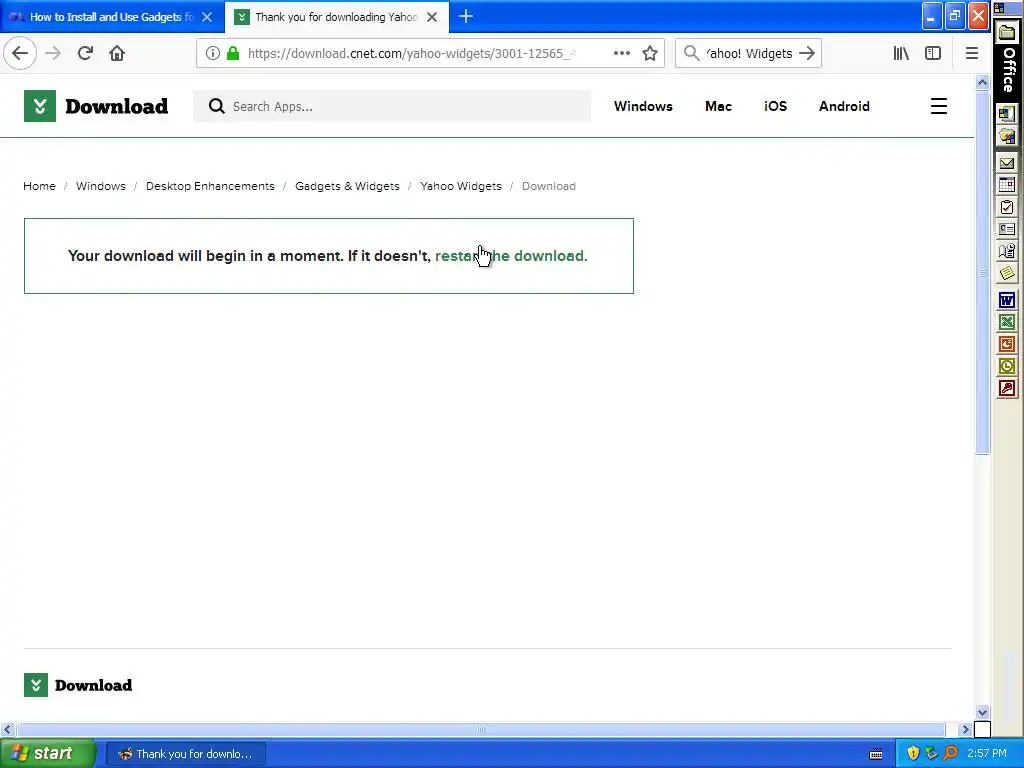Screen dimensions: 1024x768
Task: Open the Android category in site nav
Action: pyautogui.click(x=844, y=106)
